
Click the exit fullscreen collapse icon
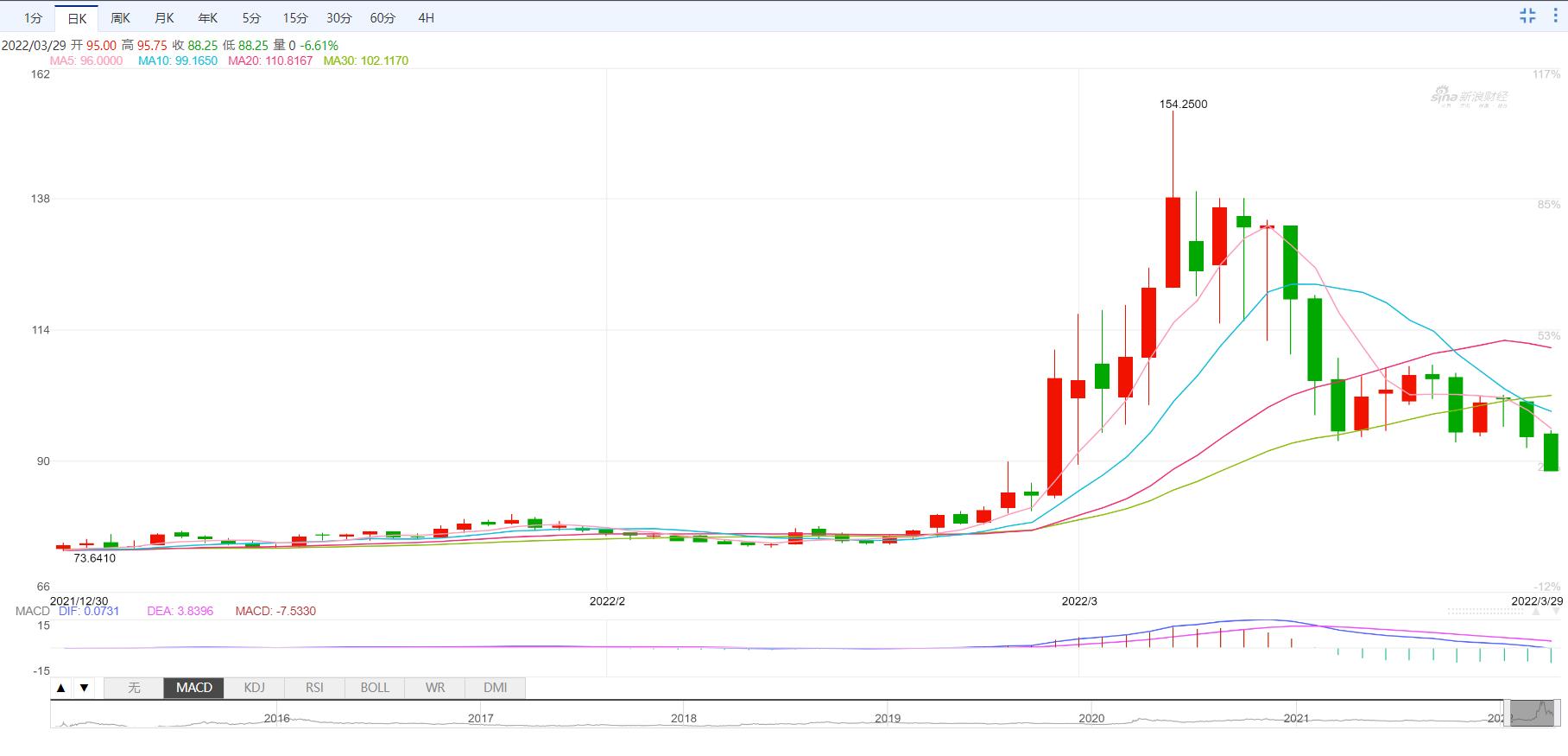pos(1527,16)
